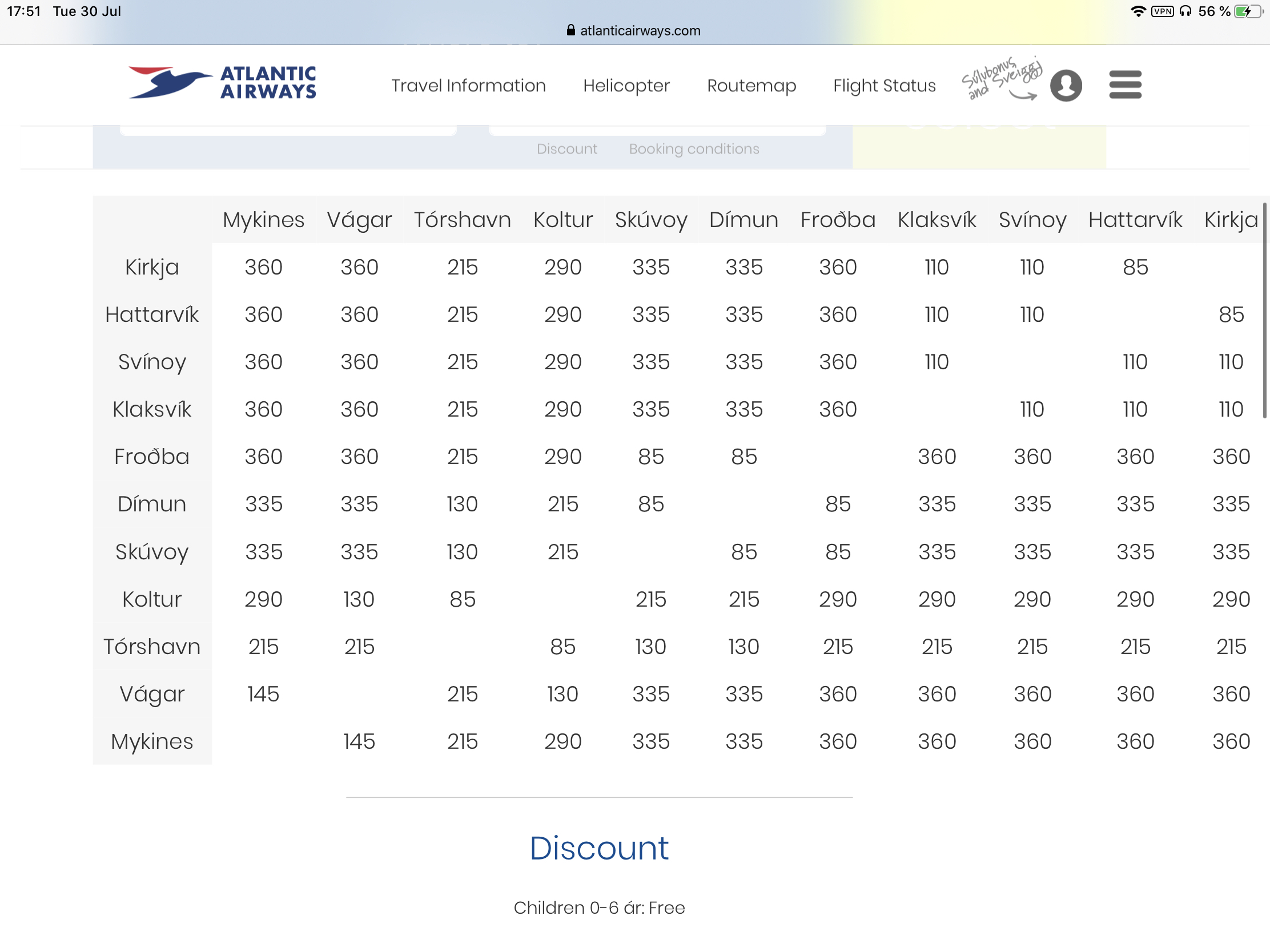Open the Travel Information menu

(x=468, y=86)
